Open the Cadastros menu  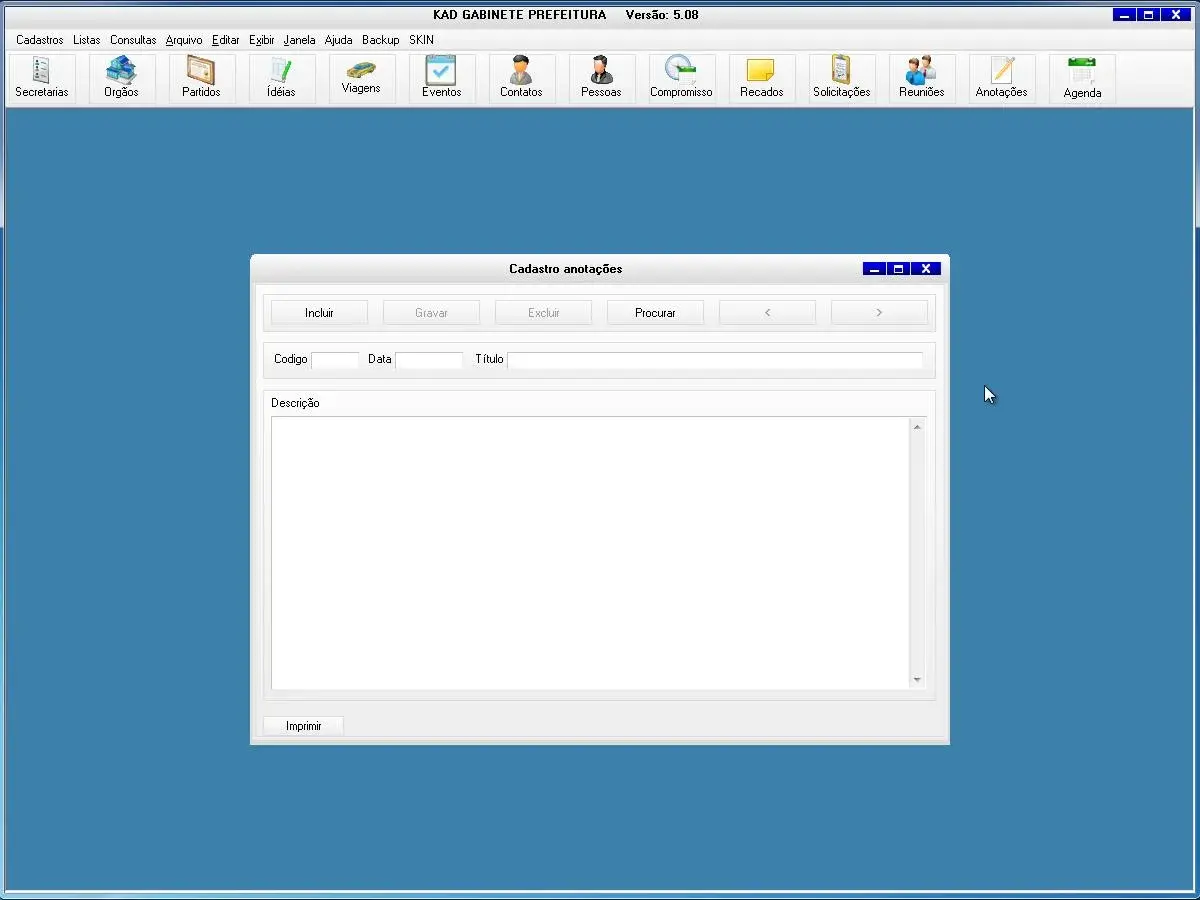(40, 40)
